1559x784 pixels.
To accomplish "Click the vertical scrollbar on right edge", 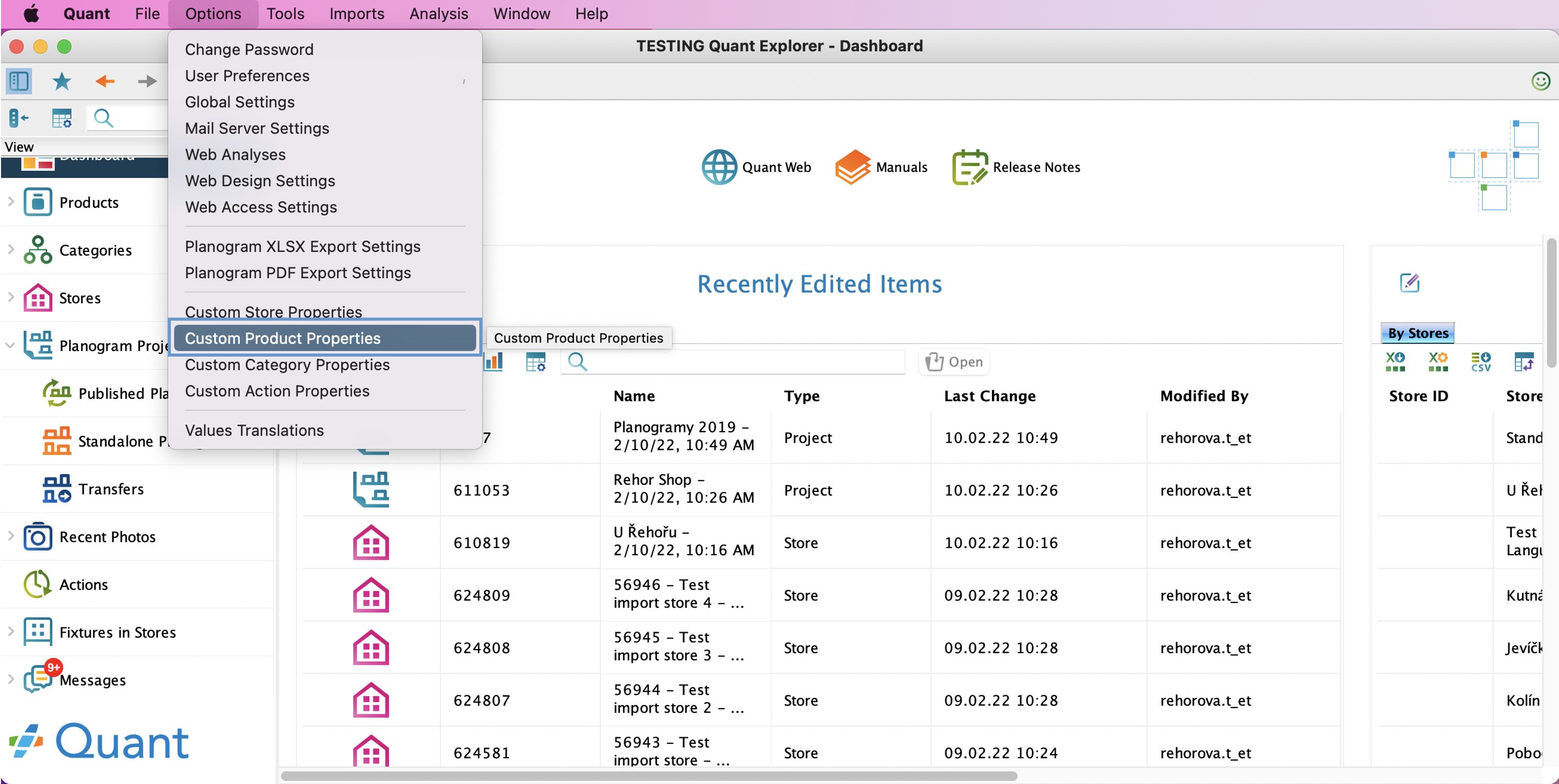I will click(x=1550, y=303).
